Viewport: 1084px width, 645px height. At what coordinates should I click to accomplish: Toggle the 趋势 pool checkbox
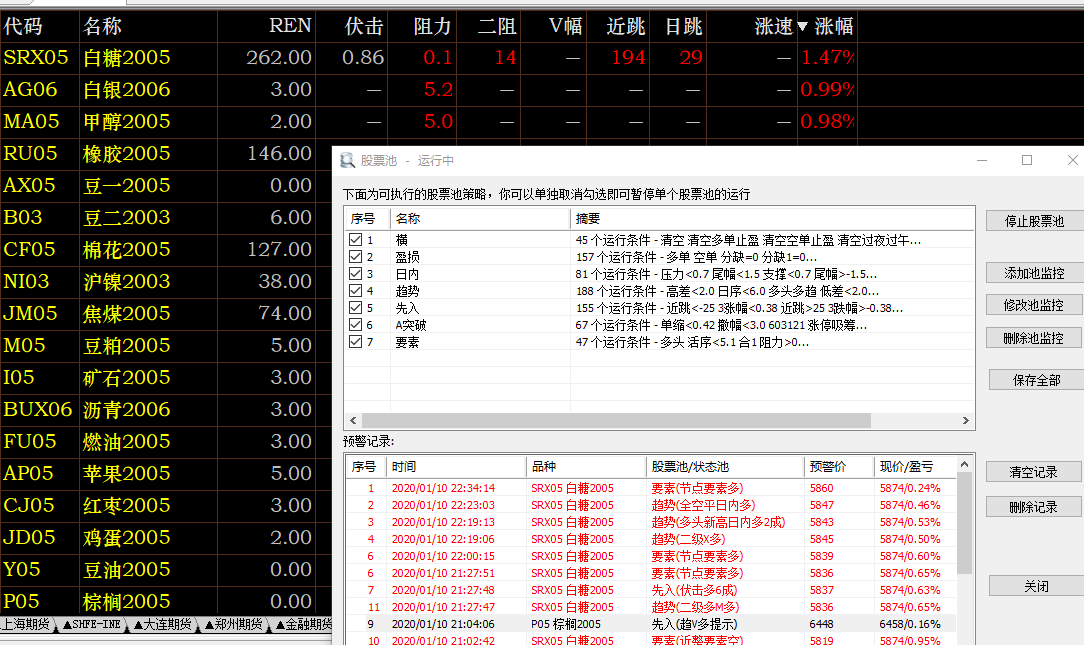pyautogui.click(x=355, y=291)
